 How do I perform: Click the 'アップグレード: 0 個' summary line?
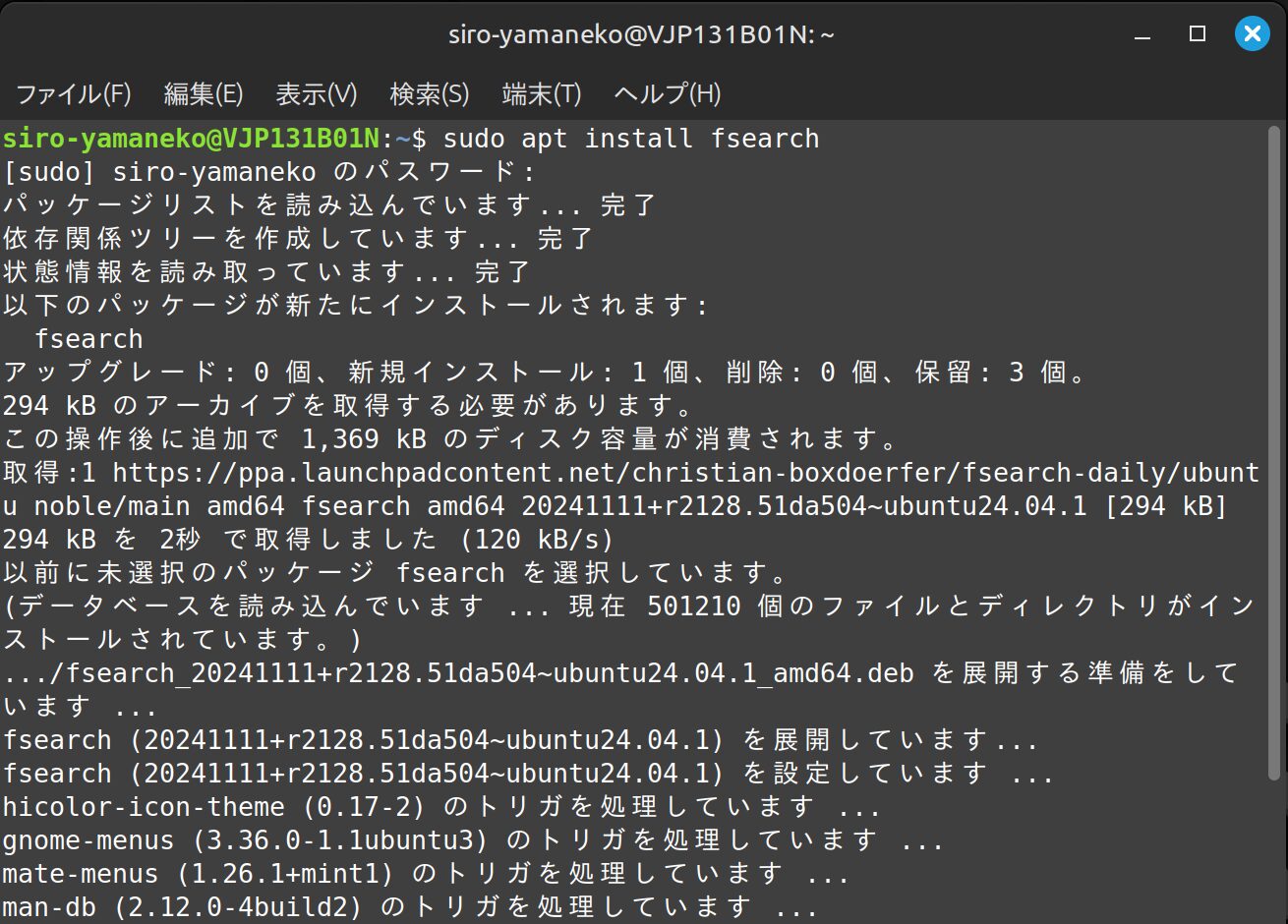[546, 373]
